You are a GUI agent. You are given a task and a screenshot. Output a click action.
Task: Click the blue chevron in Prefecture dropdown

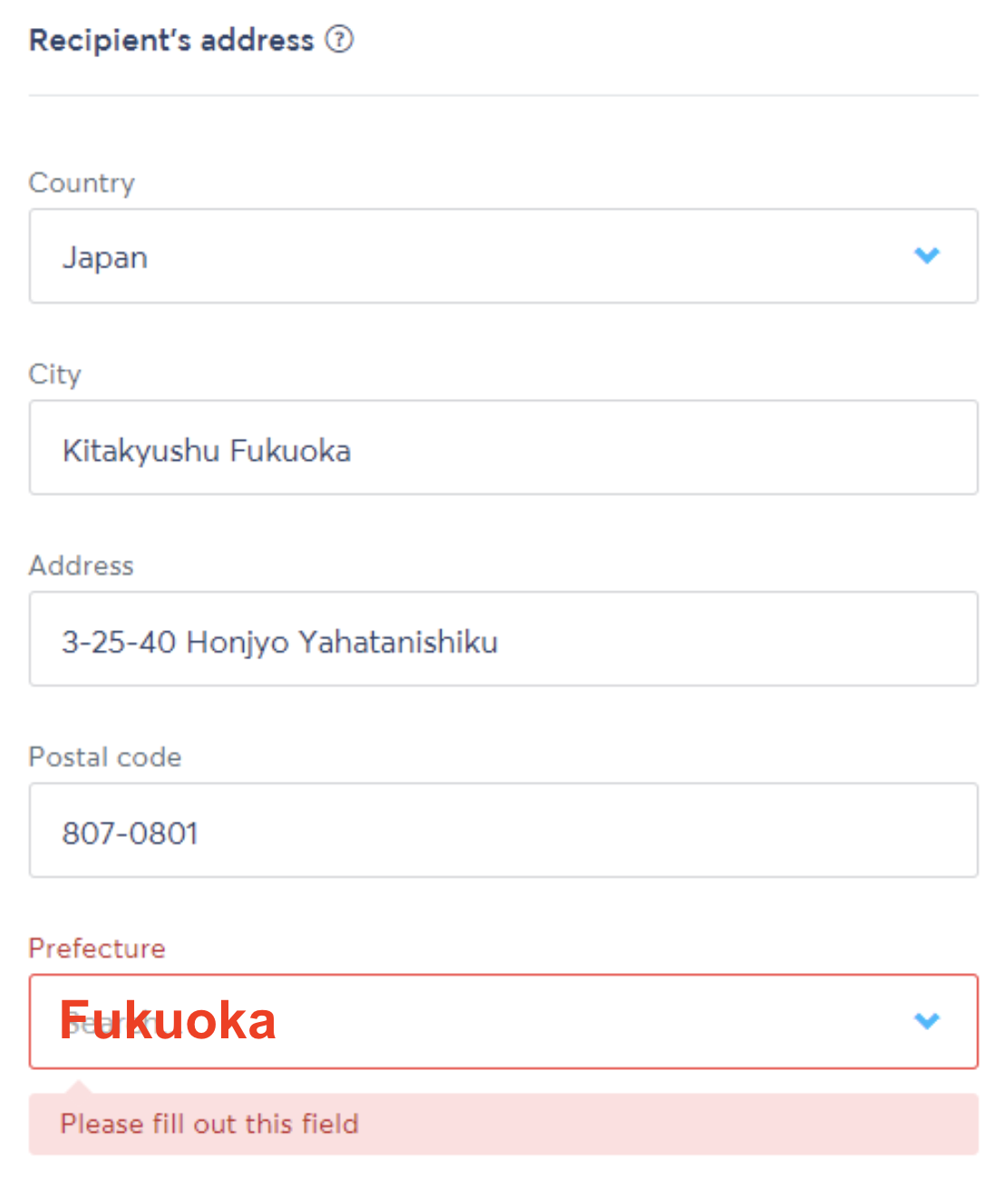[x=926, y=1021]
